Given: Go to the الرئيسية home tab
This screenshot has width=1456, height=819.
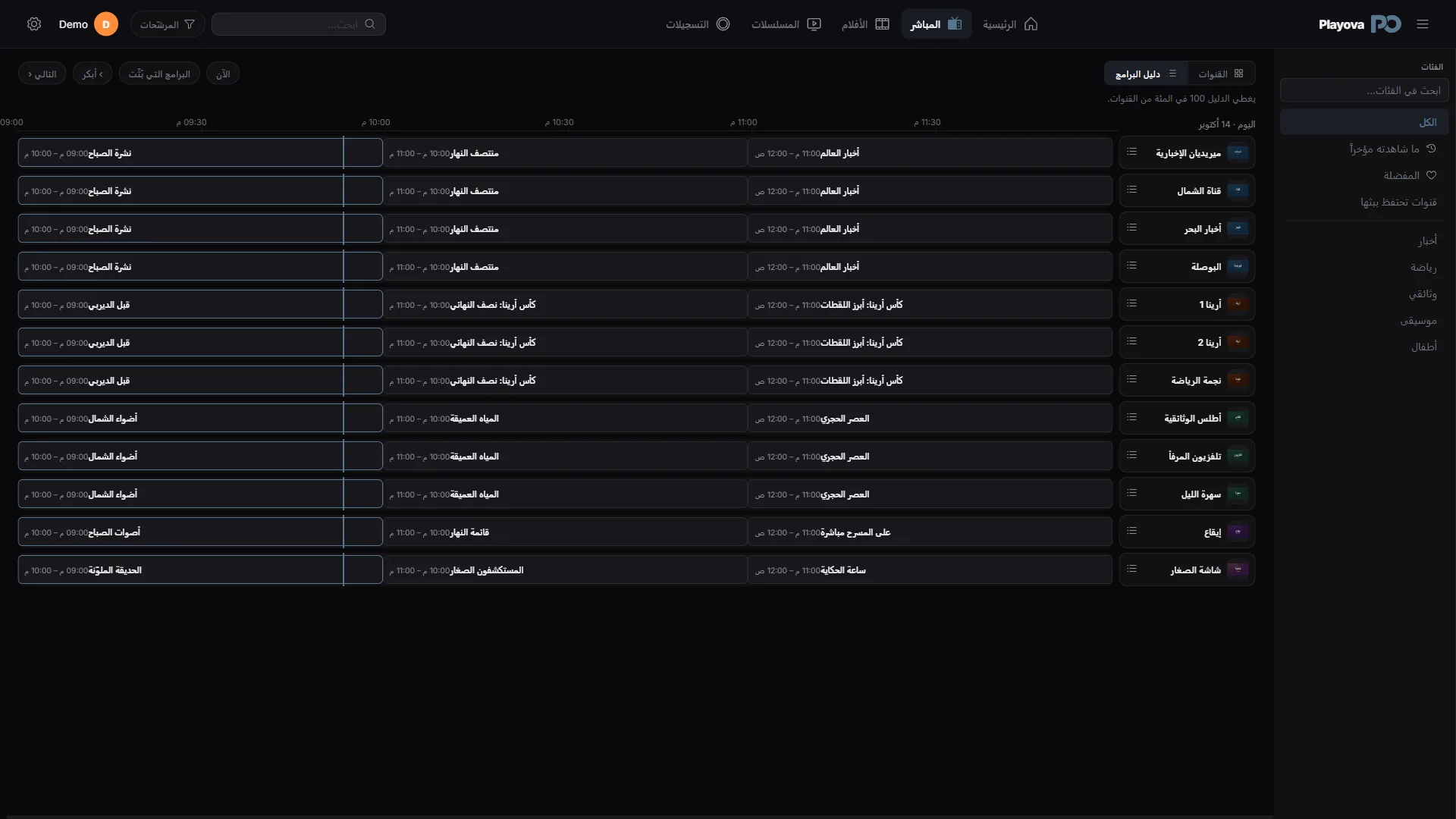Looking at the screenshot, I should (1010, 24).
